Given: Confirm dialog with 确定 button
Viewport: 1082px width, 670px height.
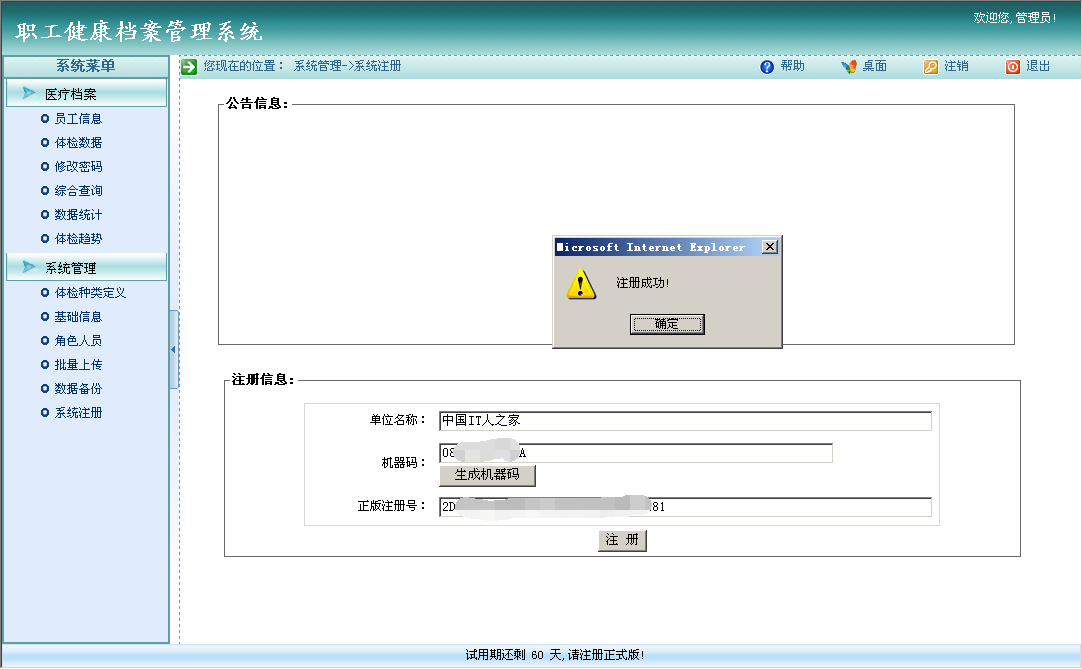Looking at the screenshot, I should (667, 324).
